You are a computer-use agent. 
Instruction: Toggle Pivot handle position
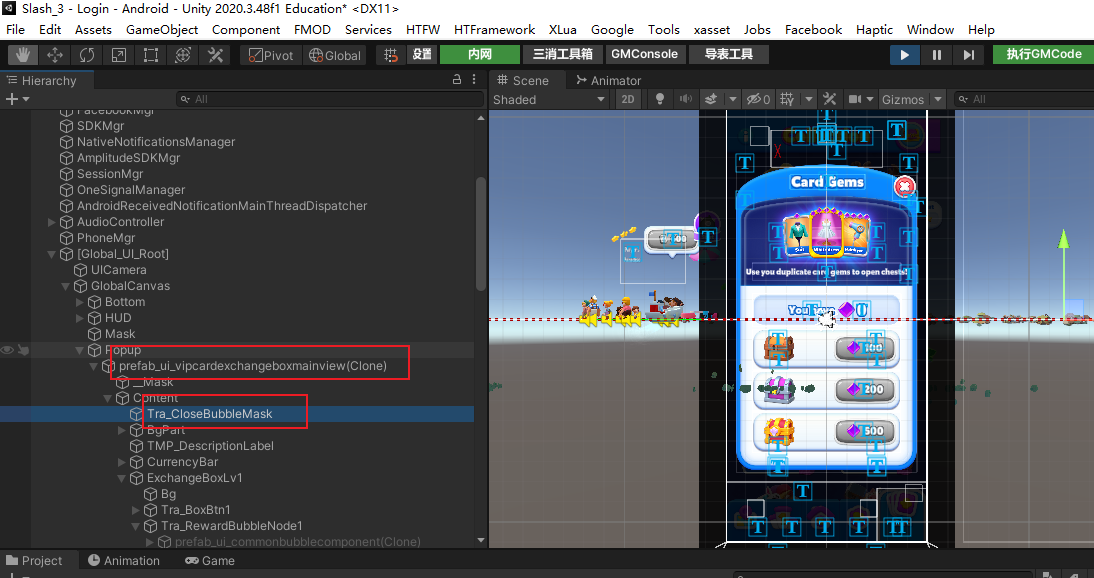pyautogui.click(x=271, y=55)
